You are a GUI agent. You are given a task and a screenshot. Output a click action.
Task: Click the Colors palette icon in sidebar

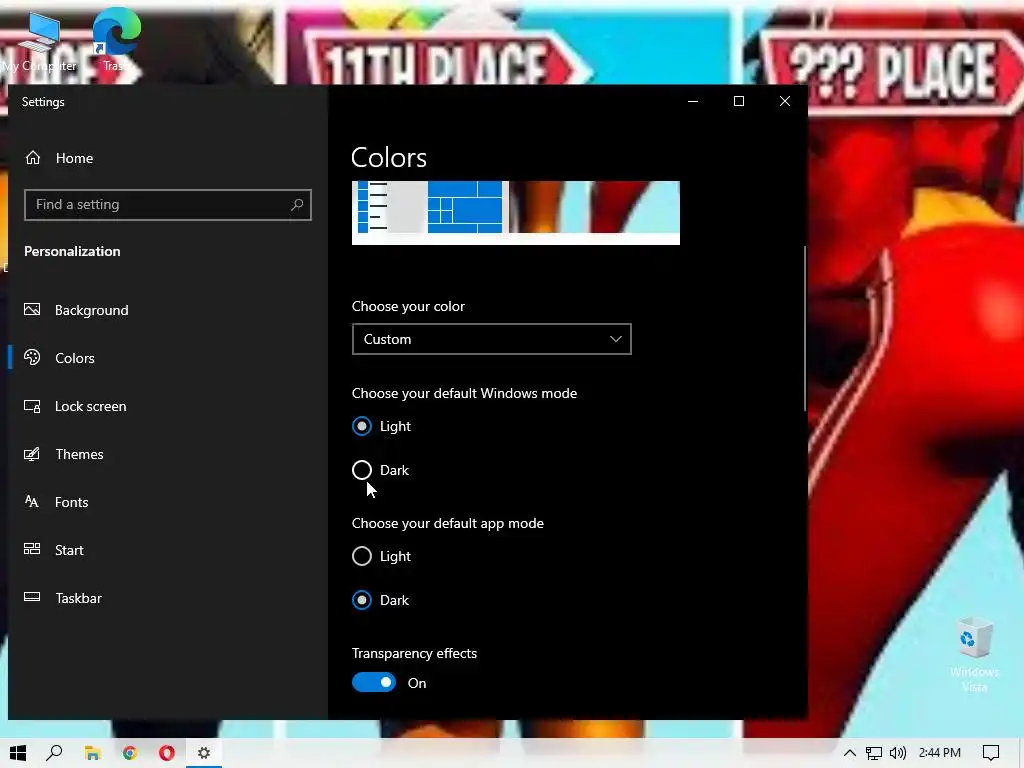(x=32, y=357)
